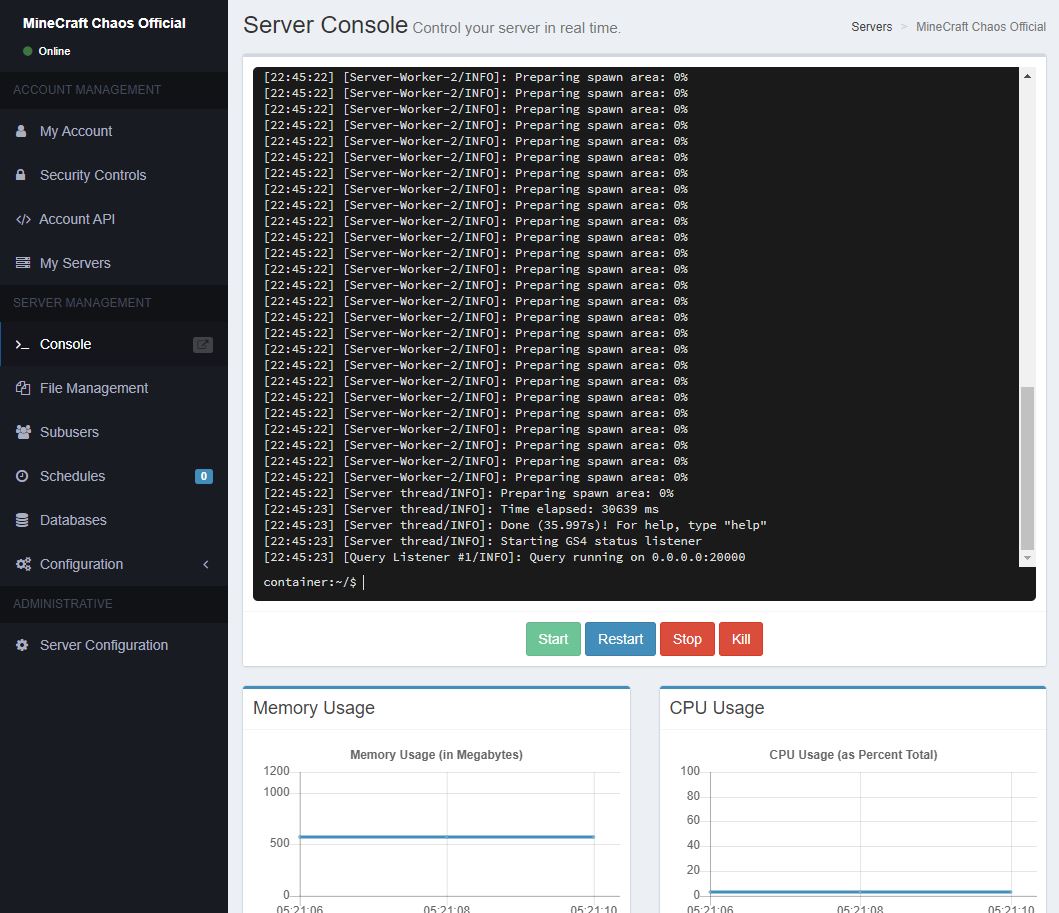Expand the Configuration submenu chevron
The image size is (1059, 913).
(206, 564)
